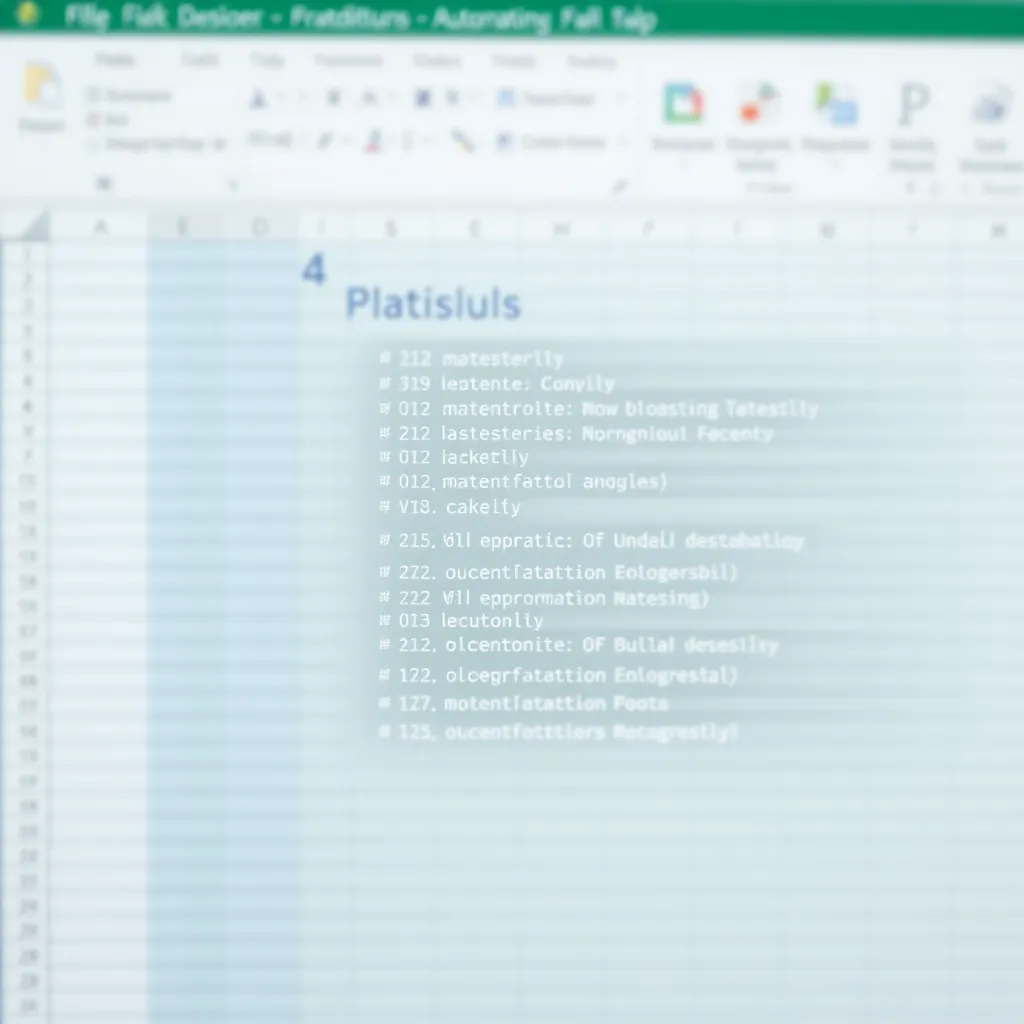
Task: Click the blue triangle A icon in top formatting row
Action: pyautogui.click(x=258, y=98)
